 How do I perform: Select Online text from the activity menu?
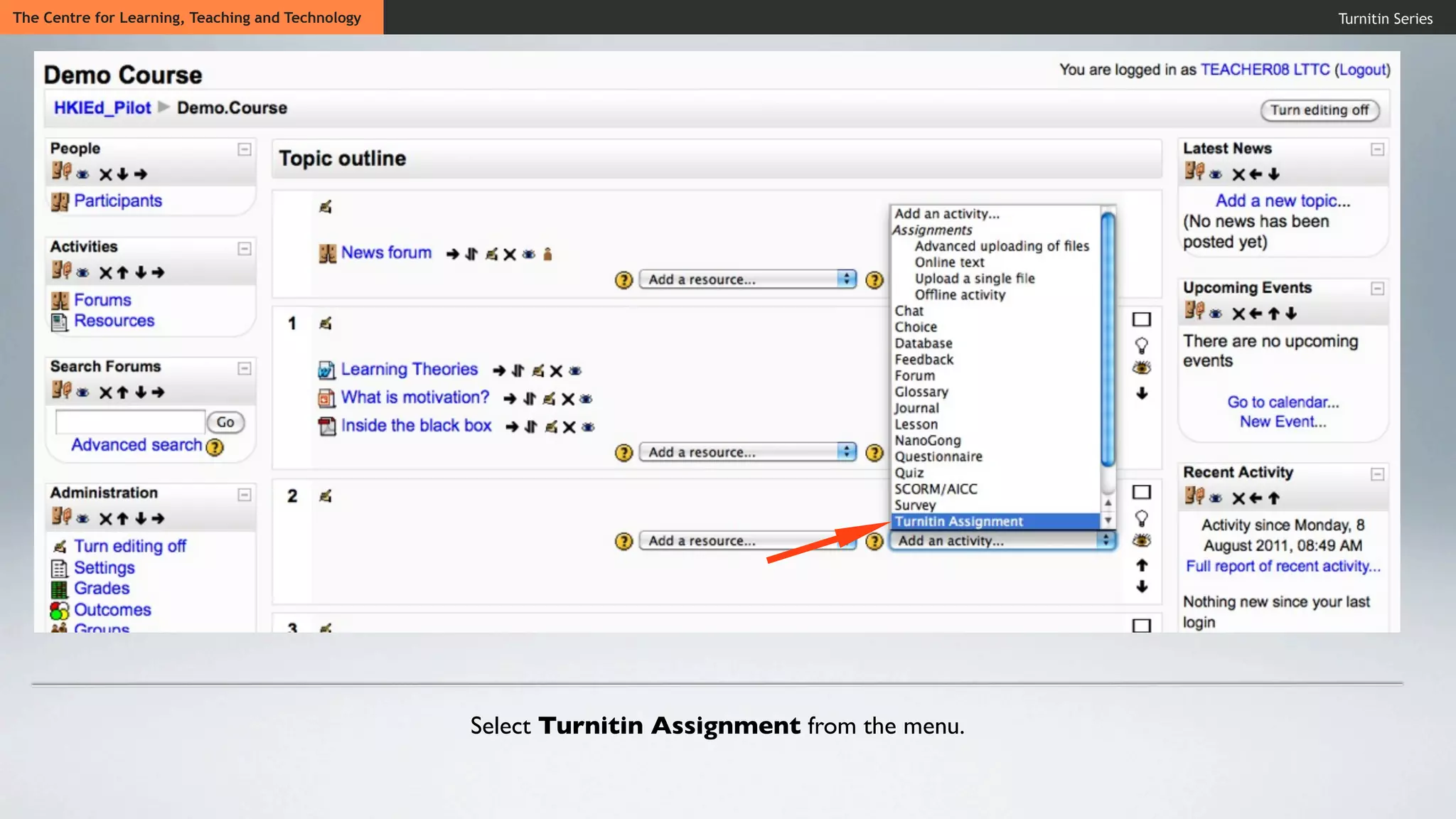949,262
